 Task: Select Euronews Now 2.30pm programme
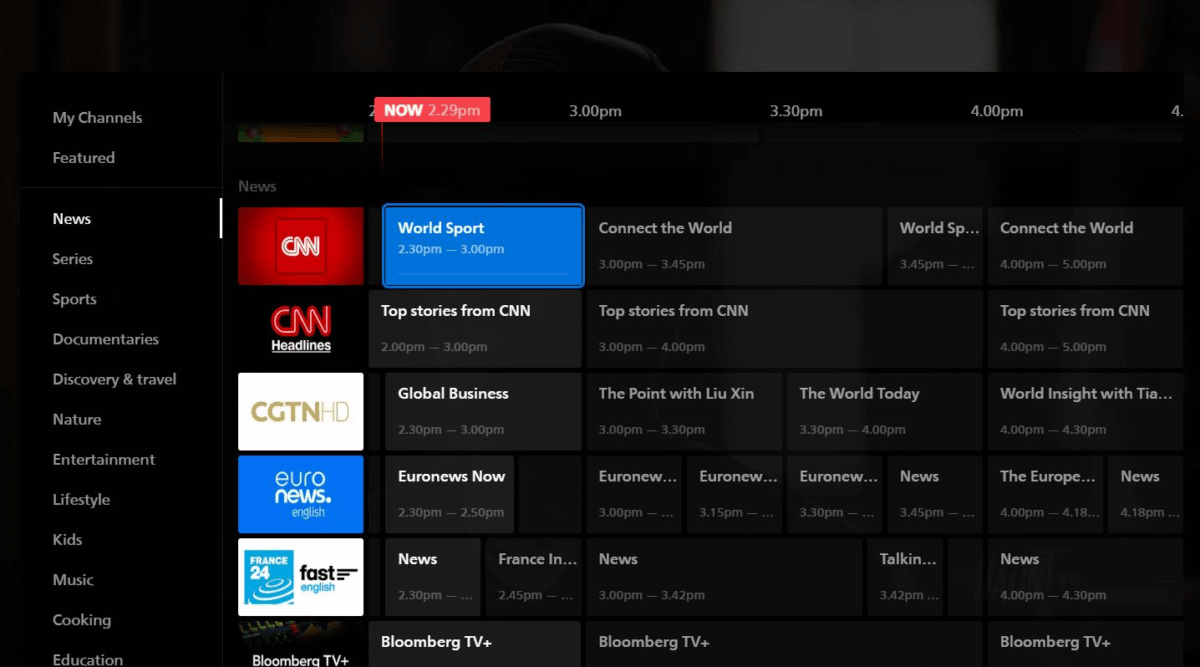[x=451, y=495]
